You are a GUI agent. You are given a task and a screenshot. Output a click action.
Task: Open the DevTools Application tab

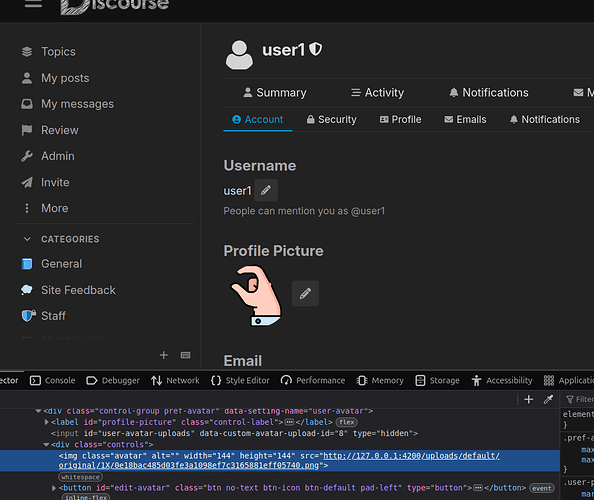pos(569,380)
